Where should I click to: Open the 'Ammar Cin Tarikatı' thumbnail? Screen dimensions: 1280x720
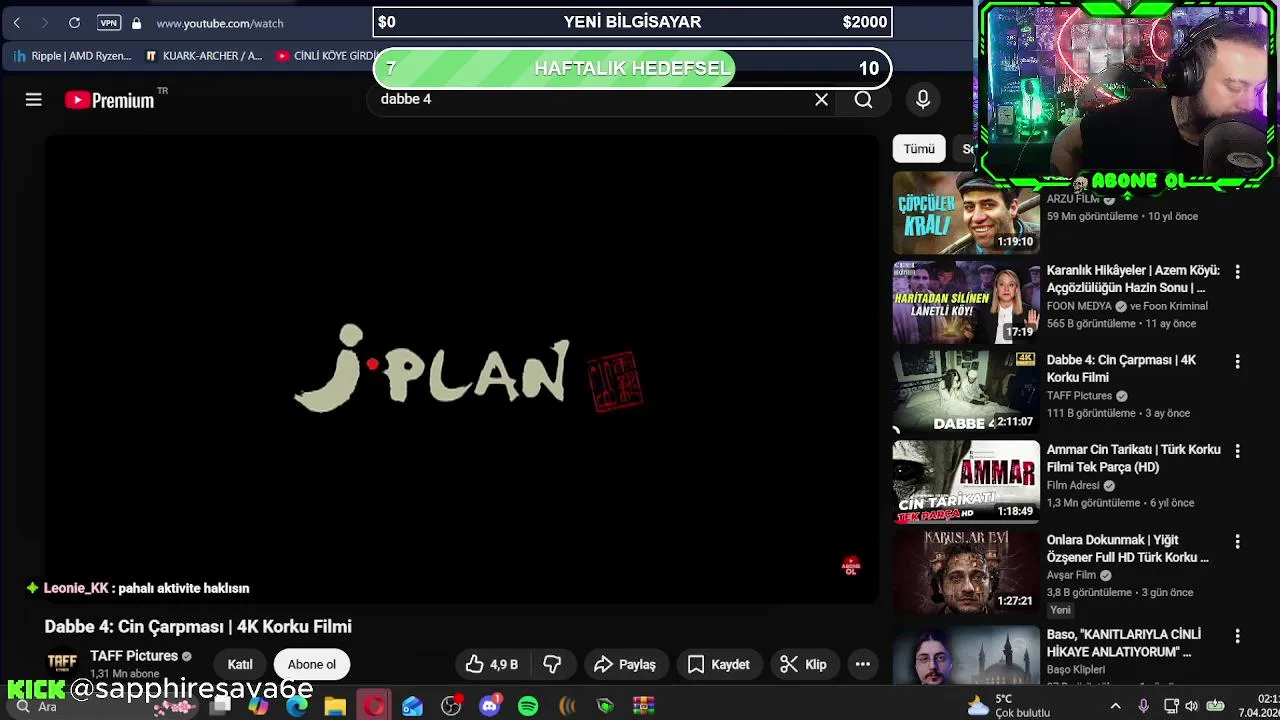(x=966, y=482)
